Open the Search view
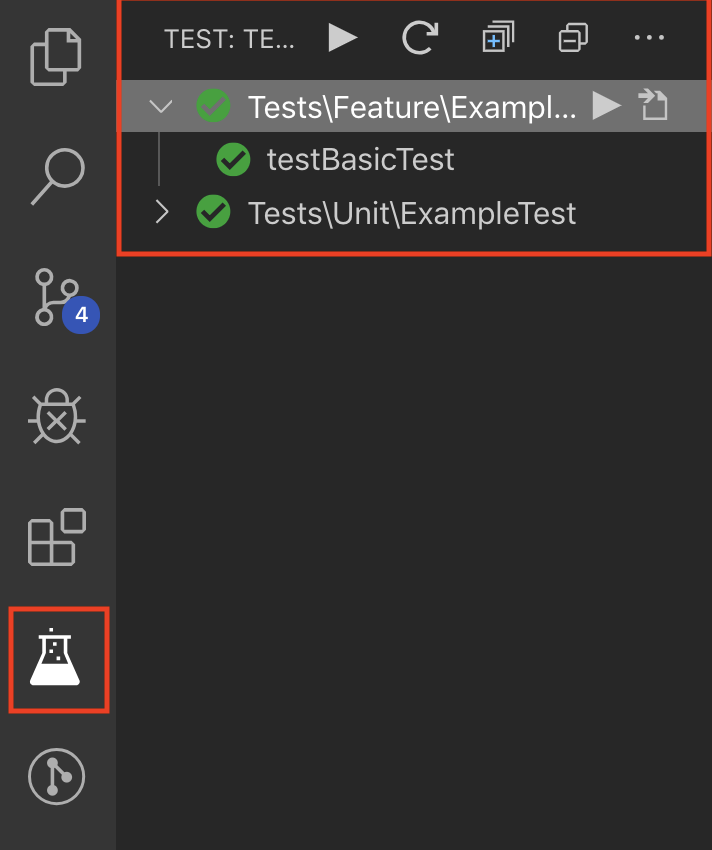 (57, 177)
